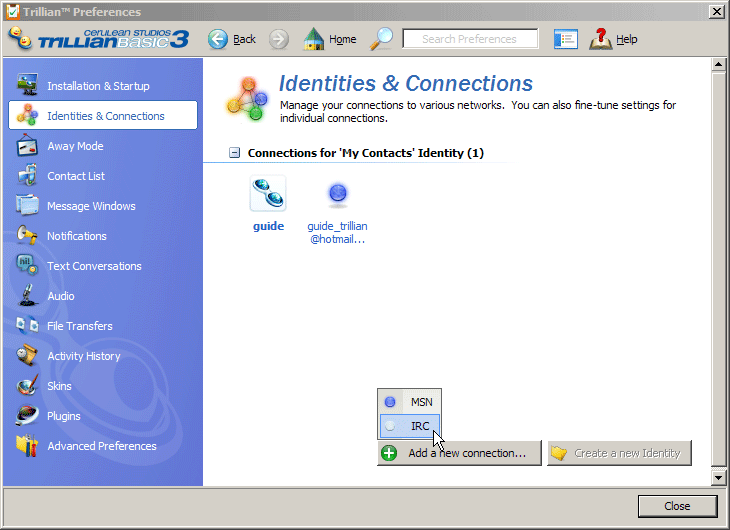Click the magnifying glass search icon
The width and height of the screenshot is (730, 530).
pos(381,39)
